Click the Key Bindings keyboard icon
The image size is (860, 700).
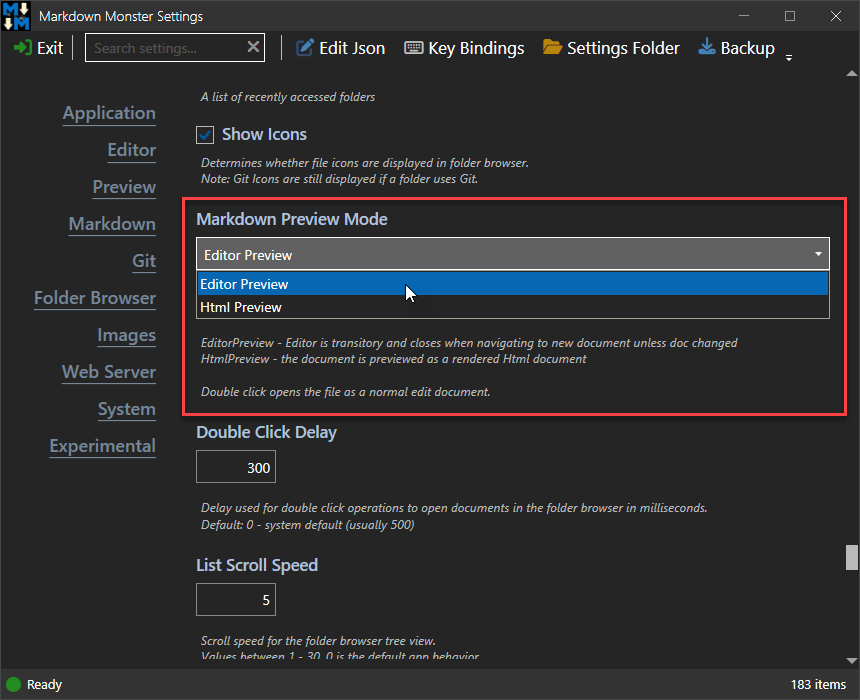pos(414,48)
